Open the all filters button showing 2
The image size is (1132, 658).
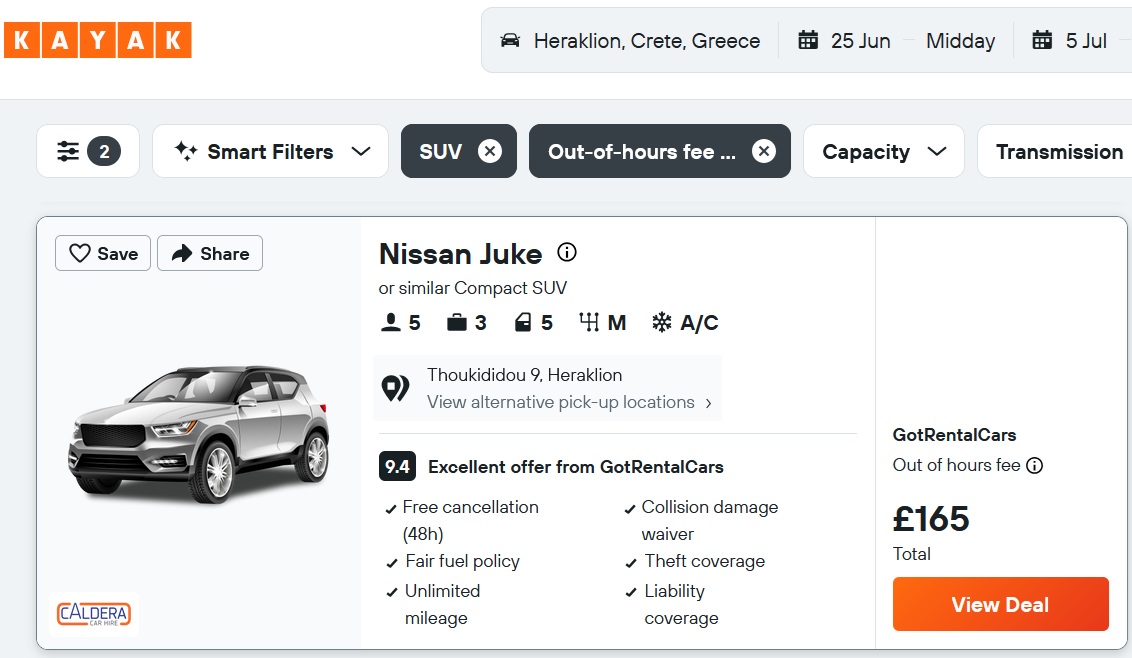pos(88,151)
